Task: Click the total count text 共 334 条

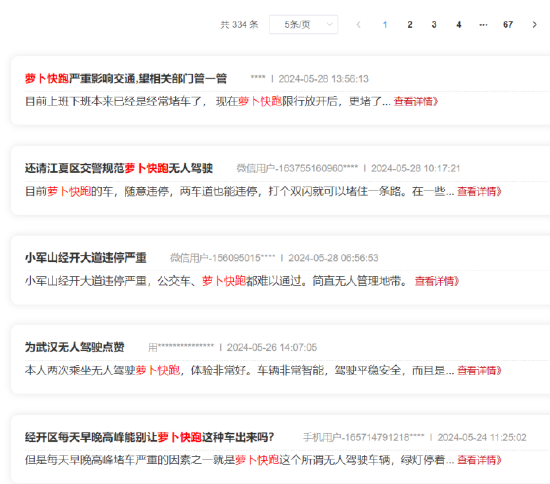Action: (239, 25)
